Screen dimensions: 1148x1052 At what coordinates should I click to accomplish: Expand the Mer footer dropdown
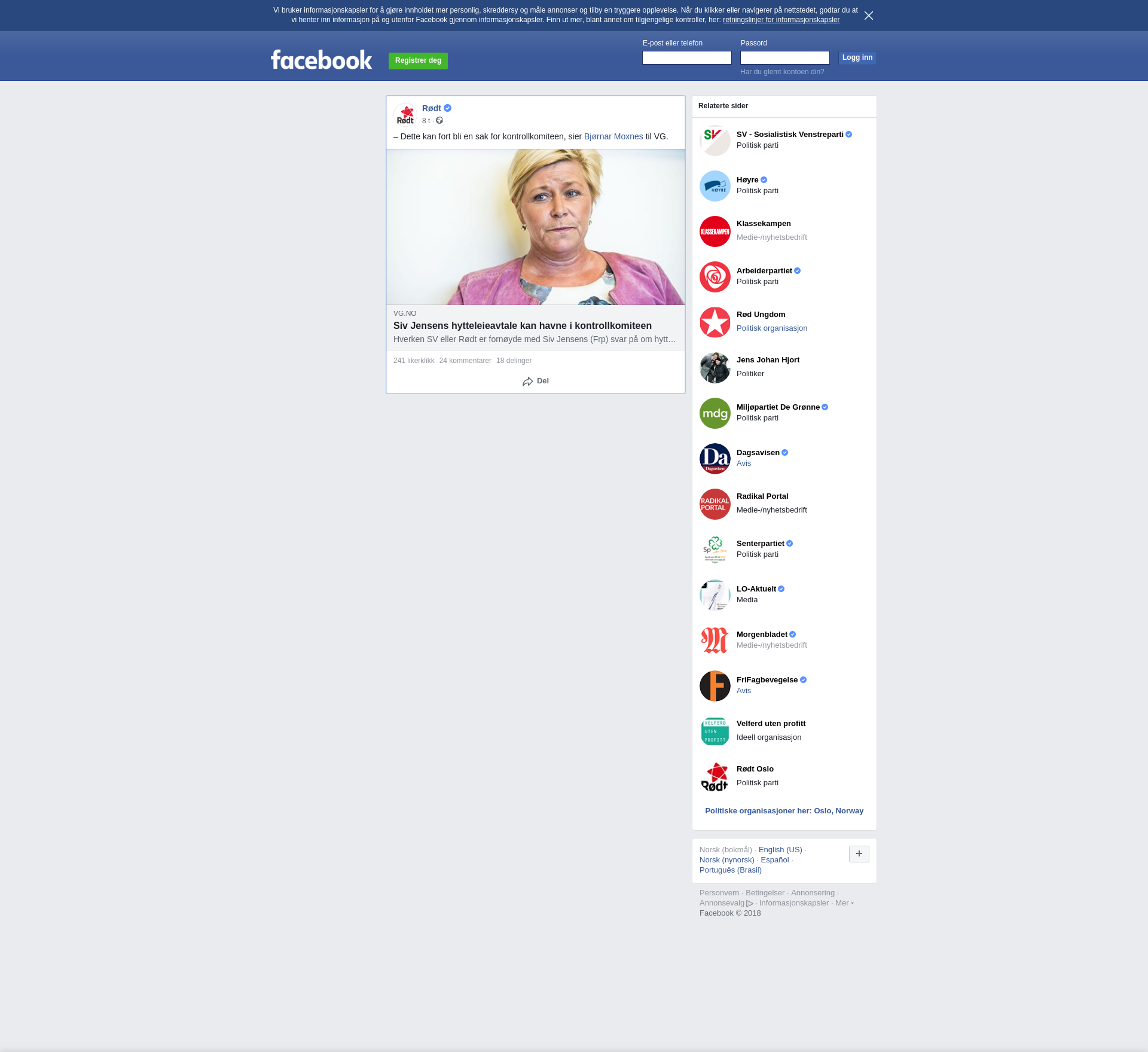pos(844,903)
